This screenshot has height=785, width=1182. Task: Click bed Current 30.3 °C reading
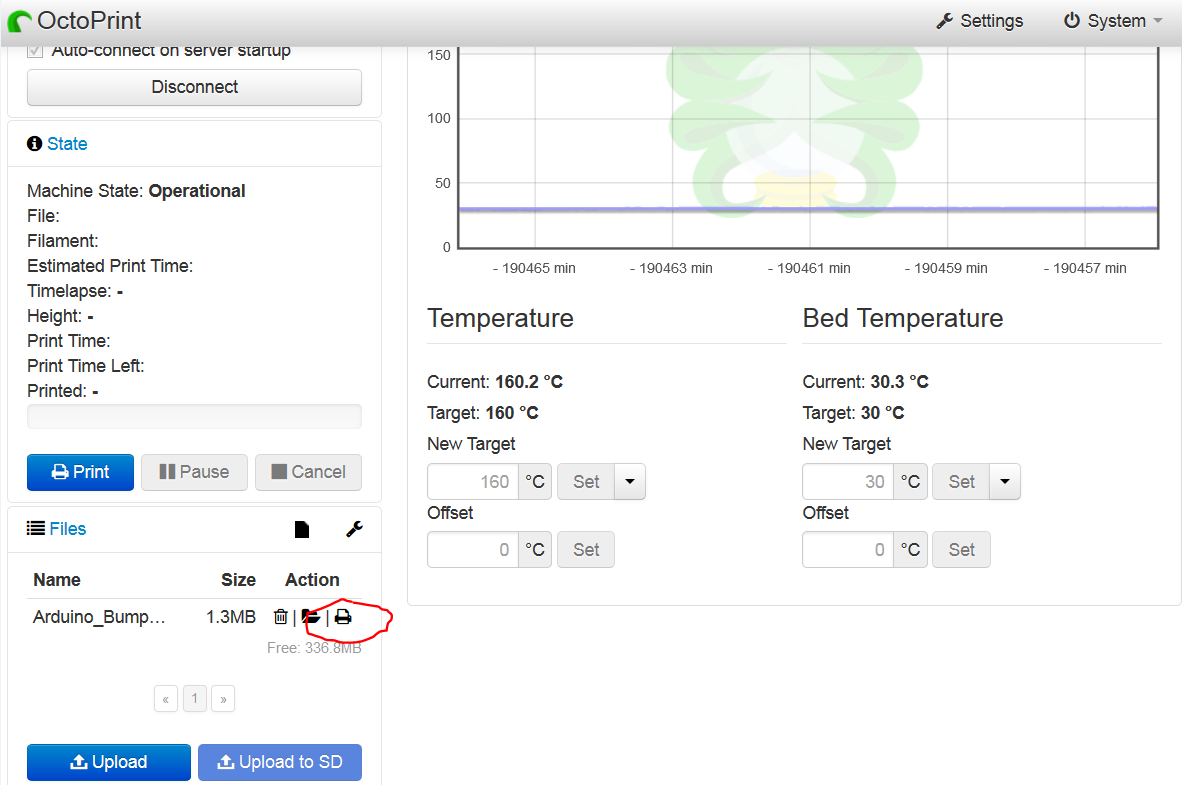865,382
